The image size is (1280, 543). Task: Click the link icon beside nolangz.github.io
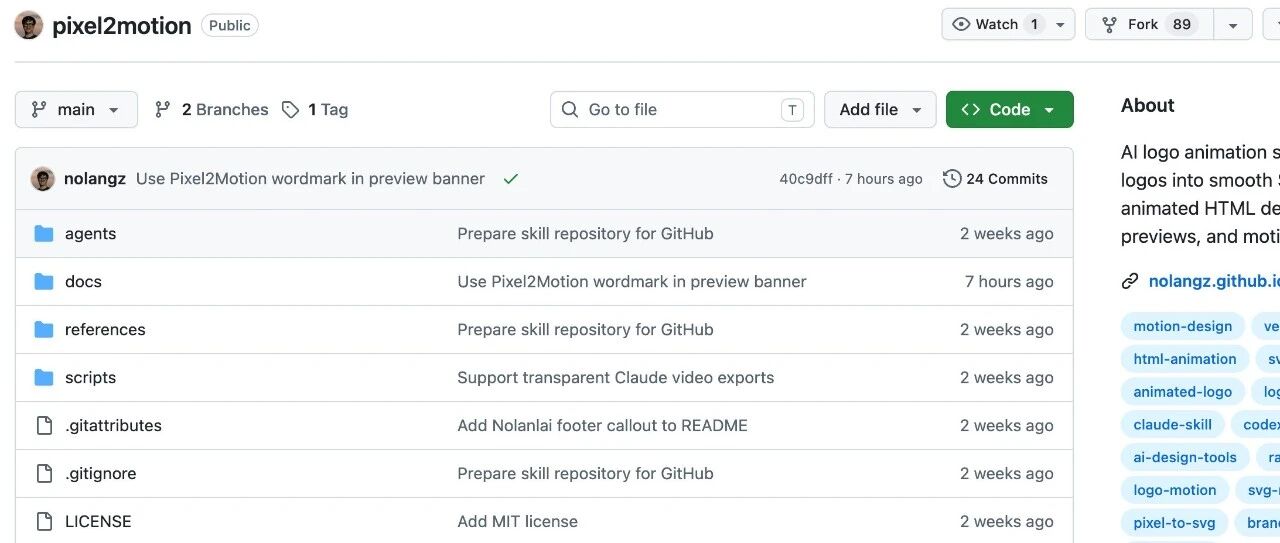1130,281
